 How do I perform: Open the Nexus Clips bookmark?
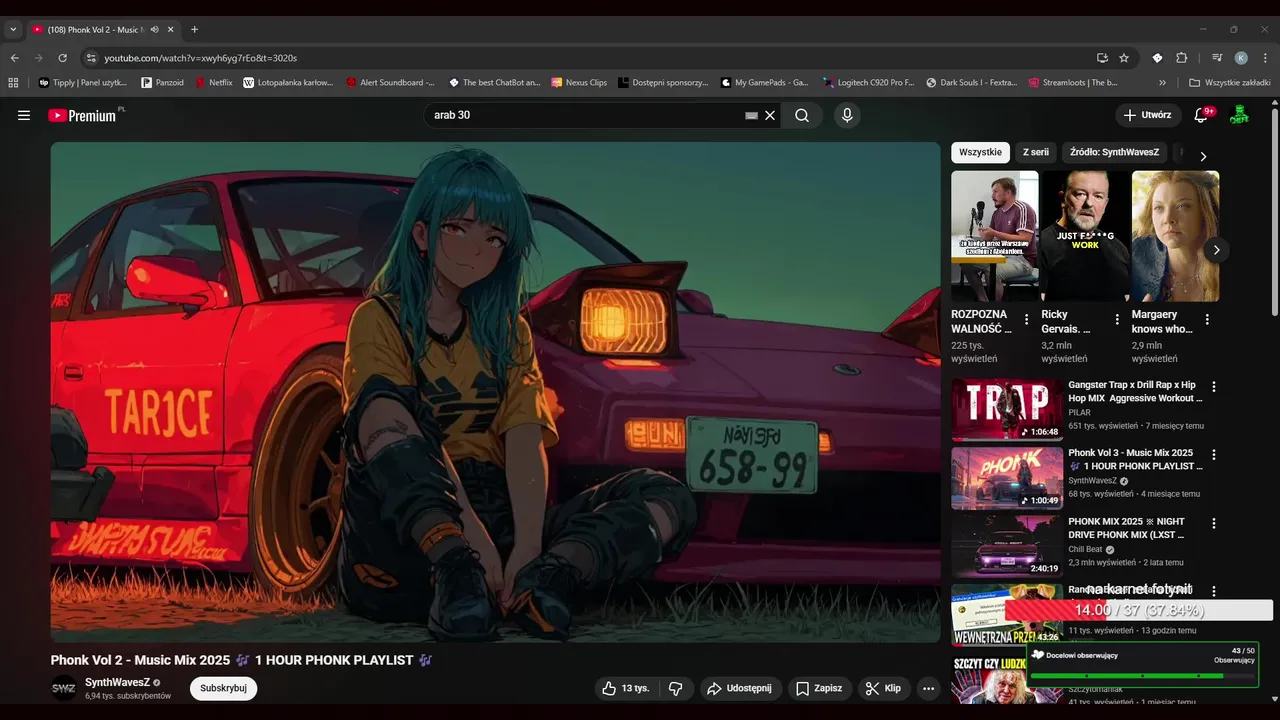pos(579,83)
